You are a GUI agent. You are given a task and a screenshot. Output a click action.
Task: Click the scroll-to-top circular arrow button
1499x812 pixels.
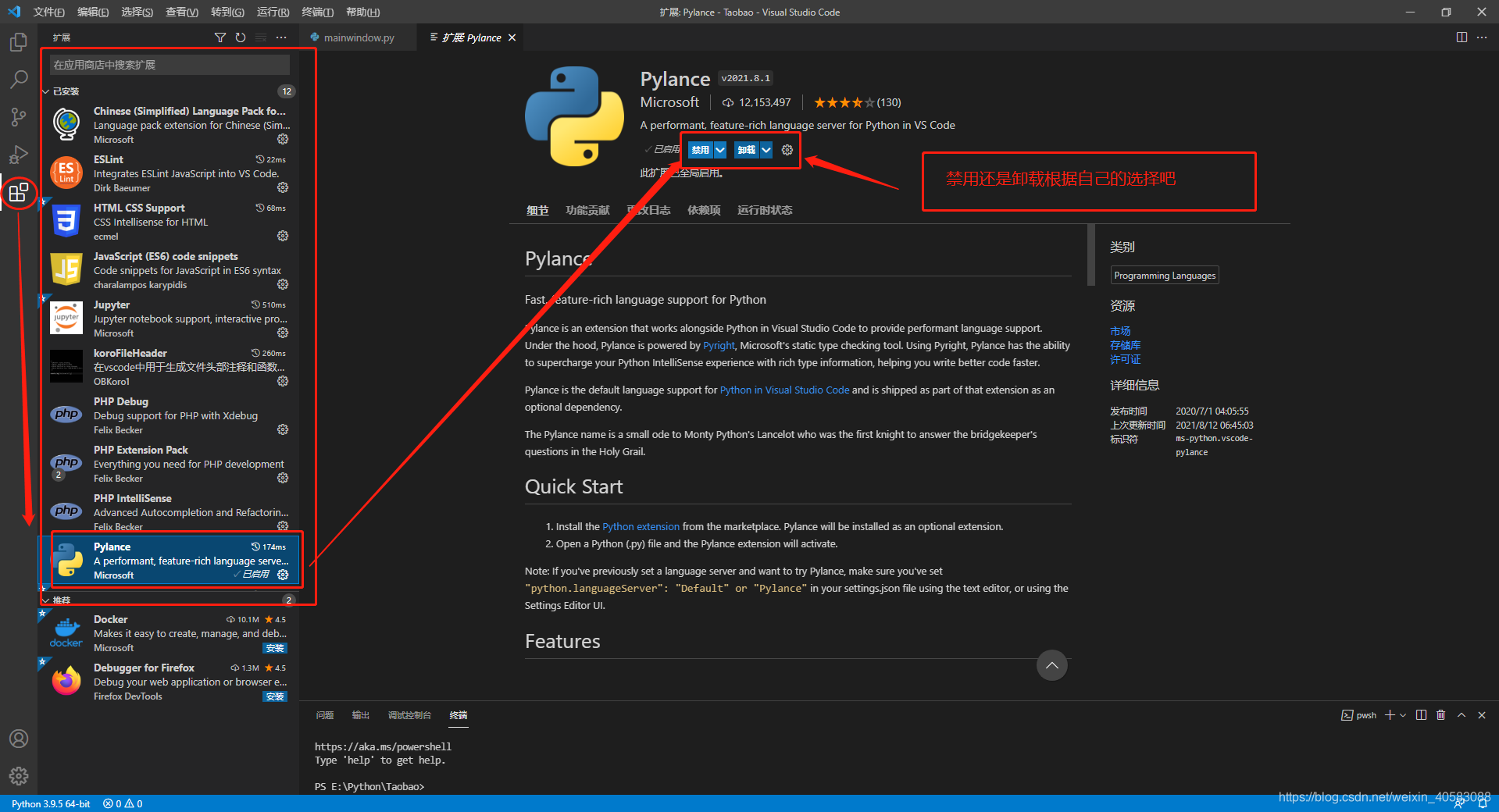1051,665
